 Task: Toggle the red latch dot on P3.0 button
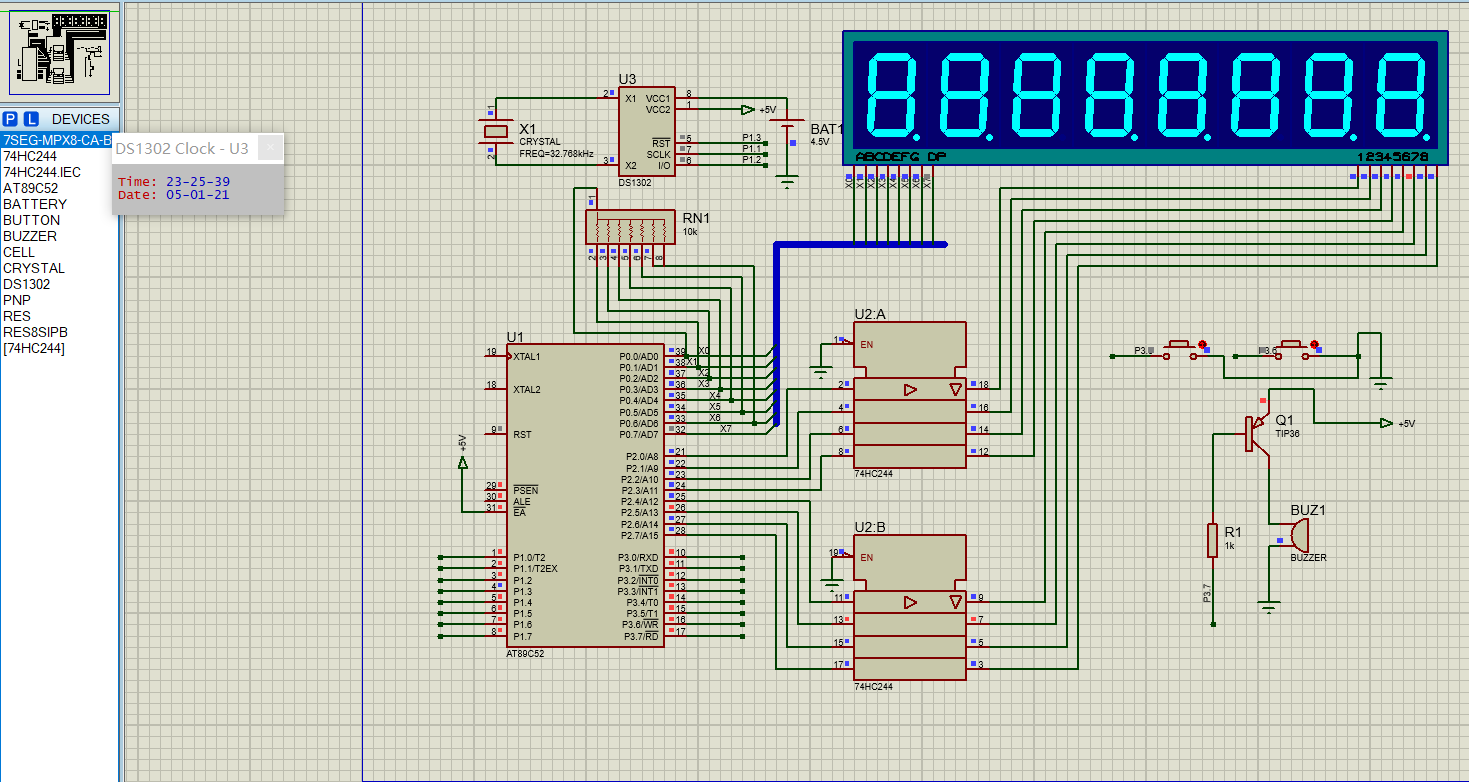[1204, 343]
